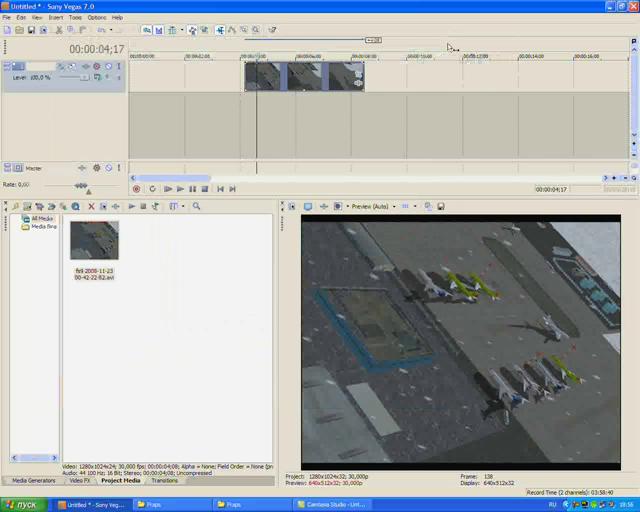Save the project with the floppy disk icon
The width and height of the screenshot is (640, 512).
point(31,30)
